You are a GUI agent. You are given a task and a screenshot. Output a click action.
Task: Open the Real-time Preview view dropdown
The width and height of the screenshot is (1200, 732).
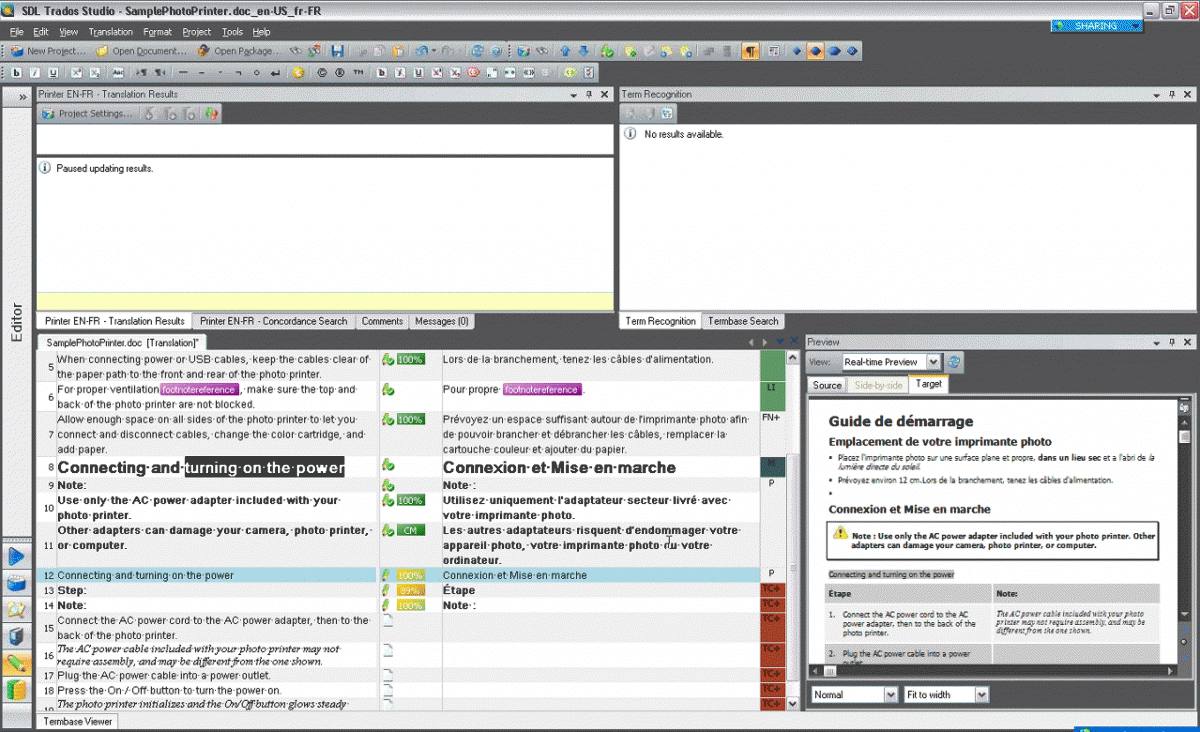pos(934,362)
